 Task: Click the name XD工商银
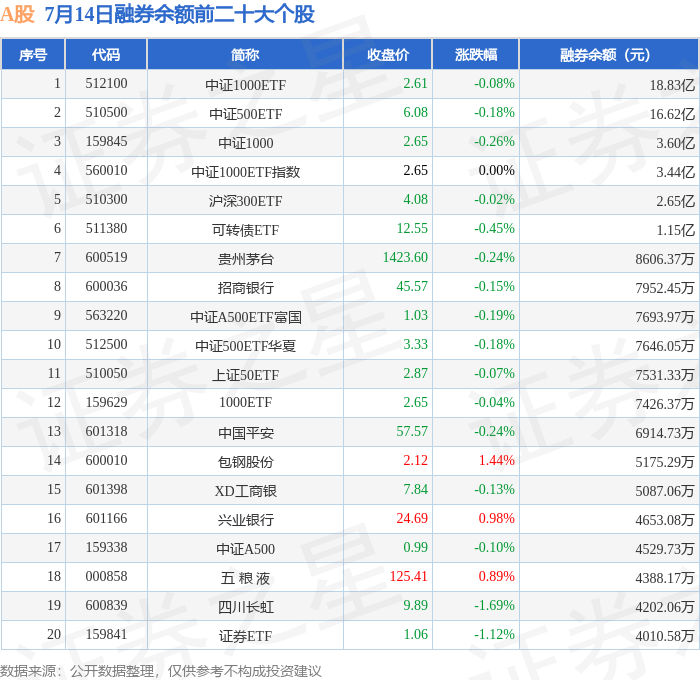[x=246, y=491]
